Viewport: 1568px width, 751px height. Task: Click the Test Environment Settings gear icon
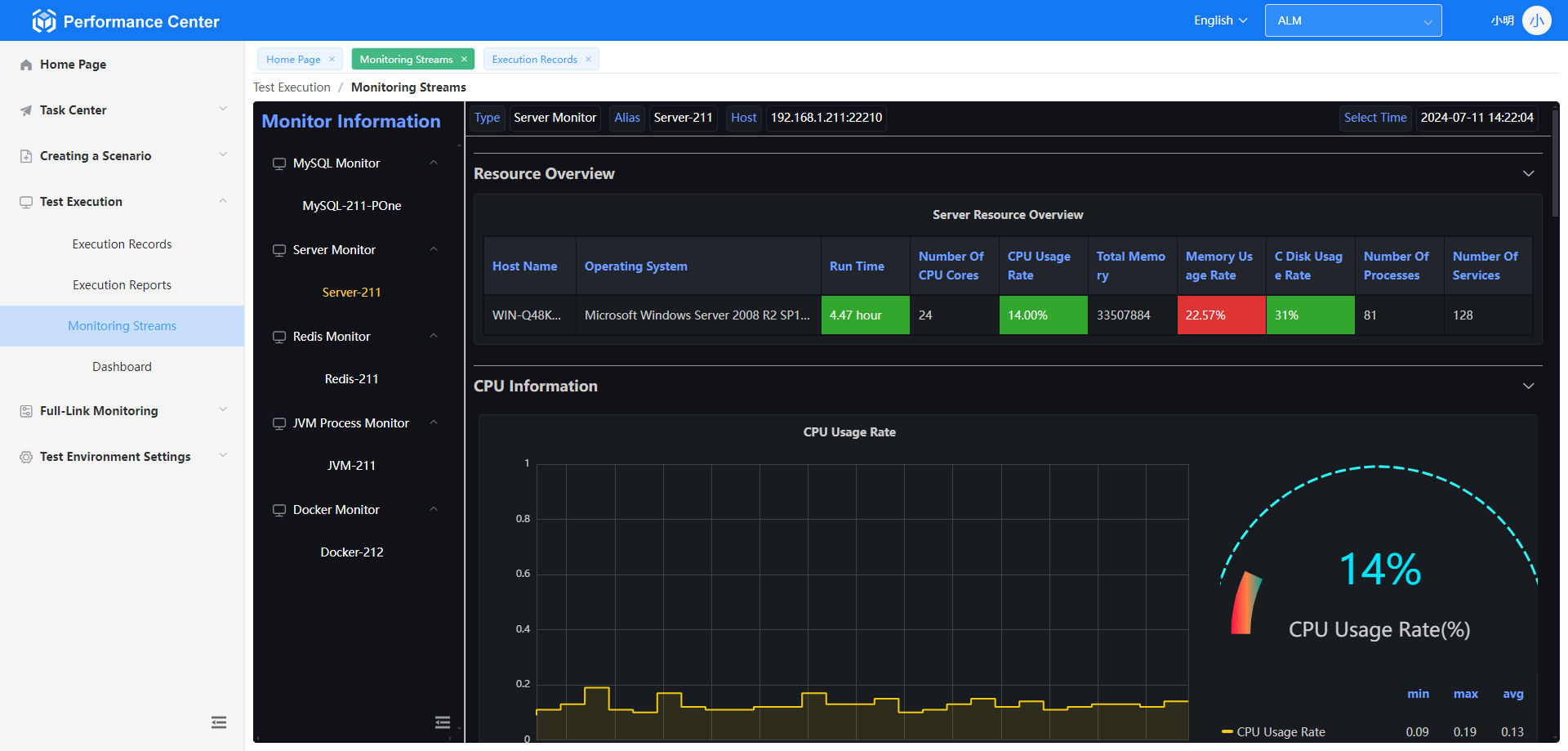pyautogui.click(x=26, y=457)
